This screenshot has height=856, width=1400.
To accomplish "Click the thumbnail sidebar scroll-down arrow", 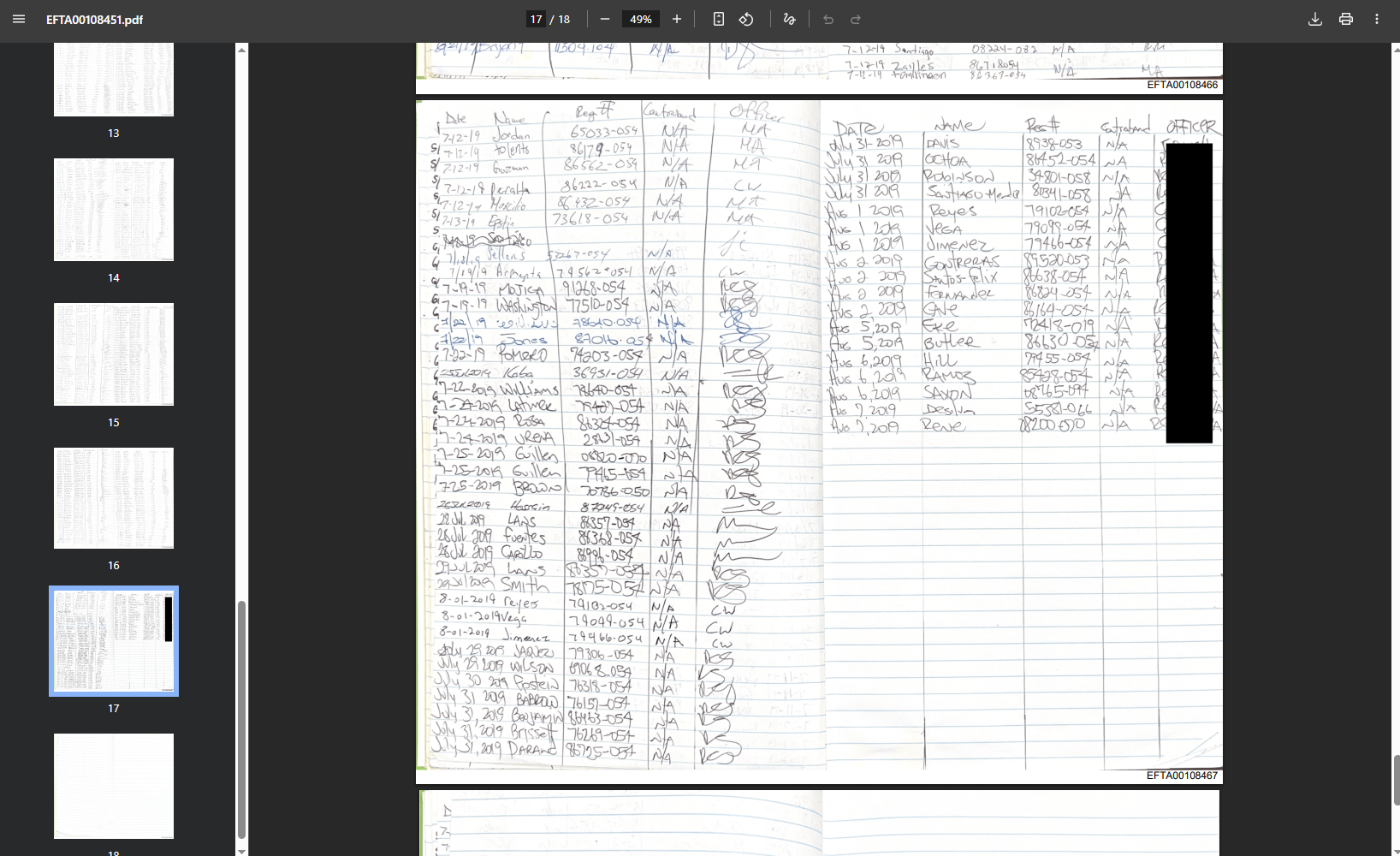I will coord(241,850).
